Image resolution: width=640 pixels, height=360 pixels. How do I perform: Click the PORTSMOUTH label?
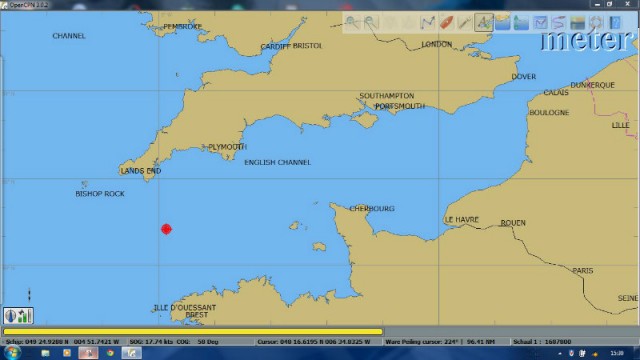(400, 106)
